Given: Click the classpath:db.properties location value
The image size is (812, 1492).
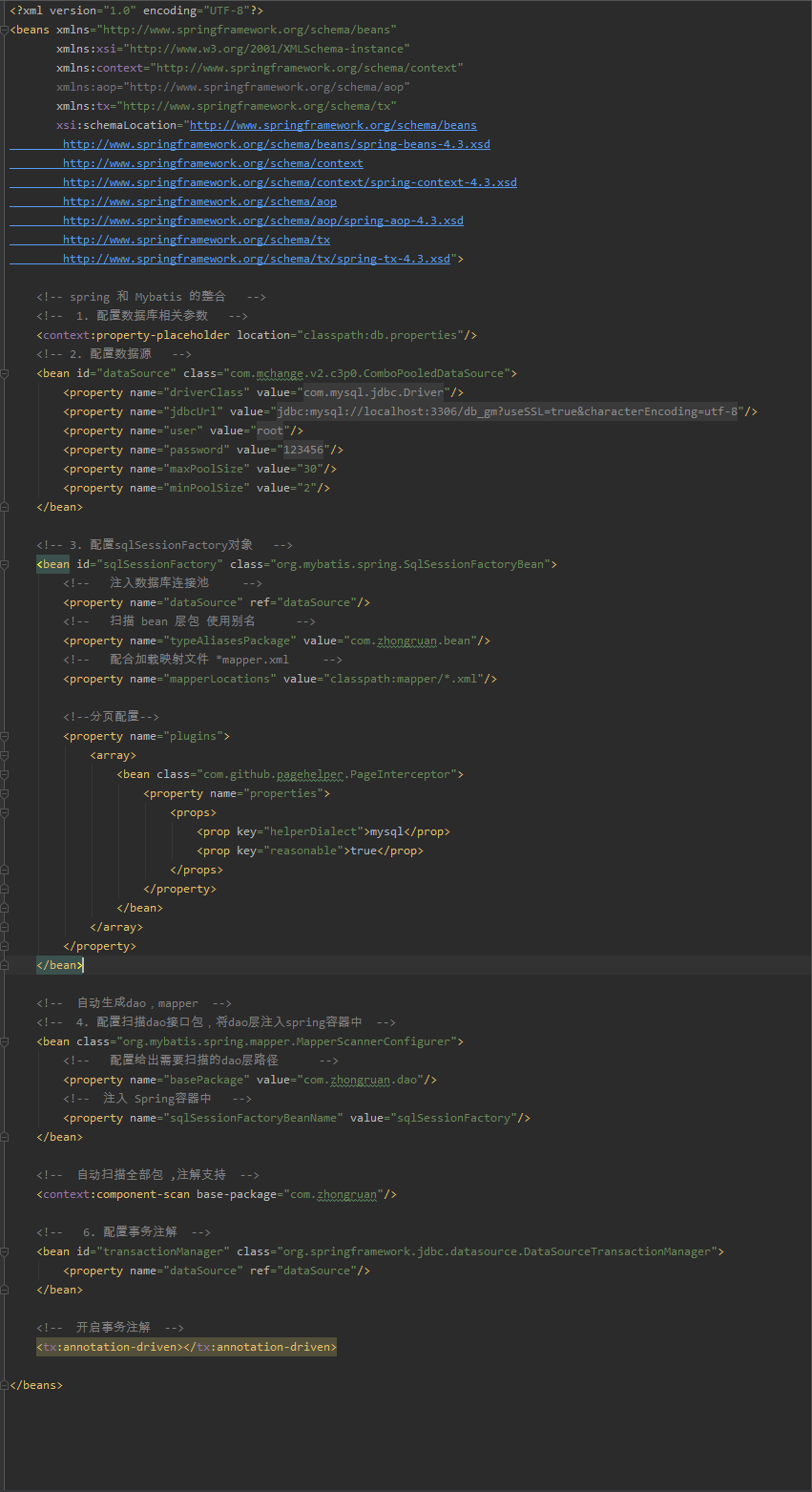Looking at the screenshot, I should (383, 335).
